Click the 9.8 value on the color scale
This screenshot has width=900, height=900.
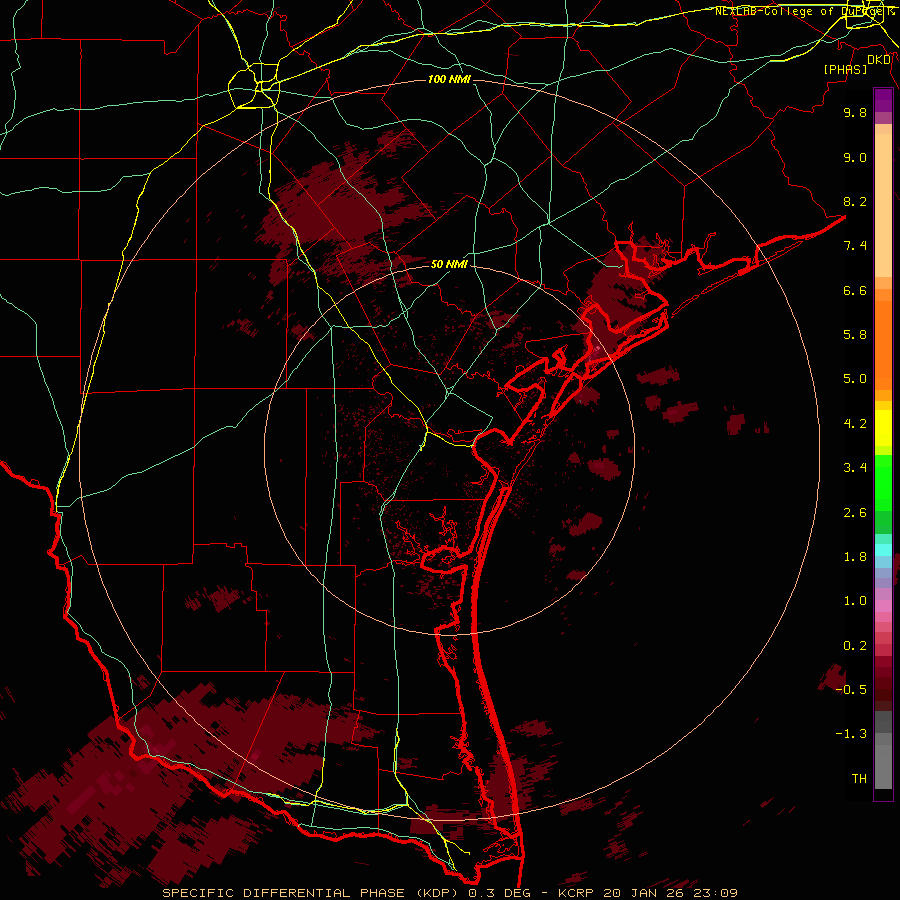[855, 112]
